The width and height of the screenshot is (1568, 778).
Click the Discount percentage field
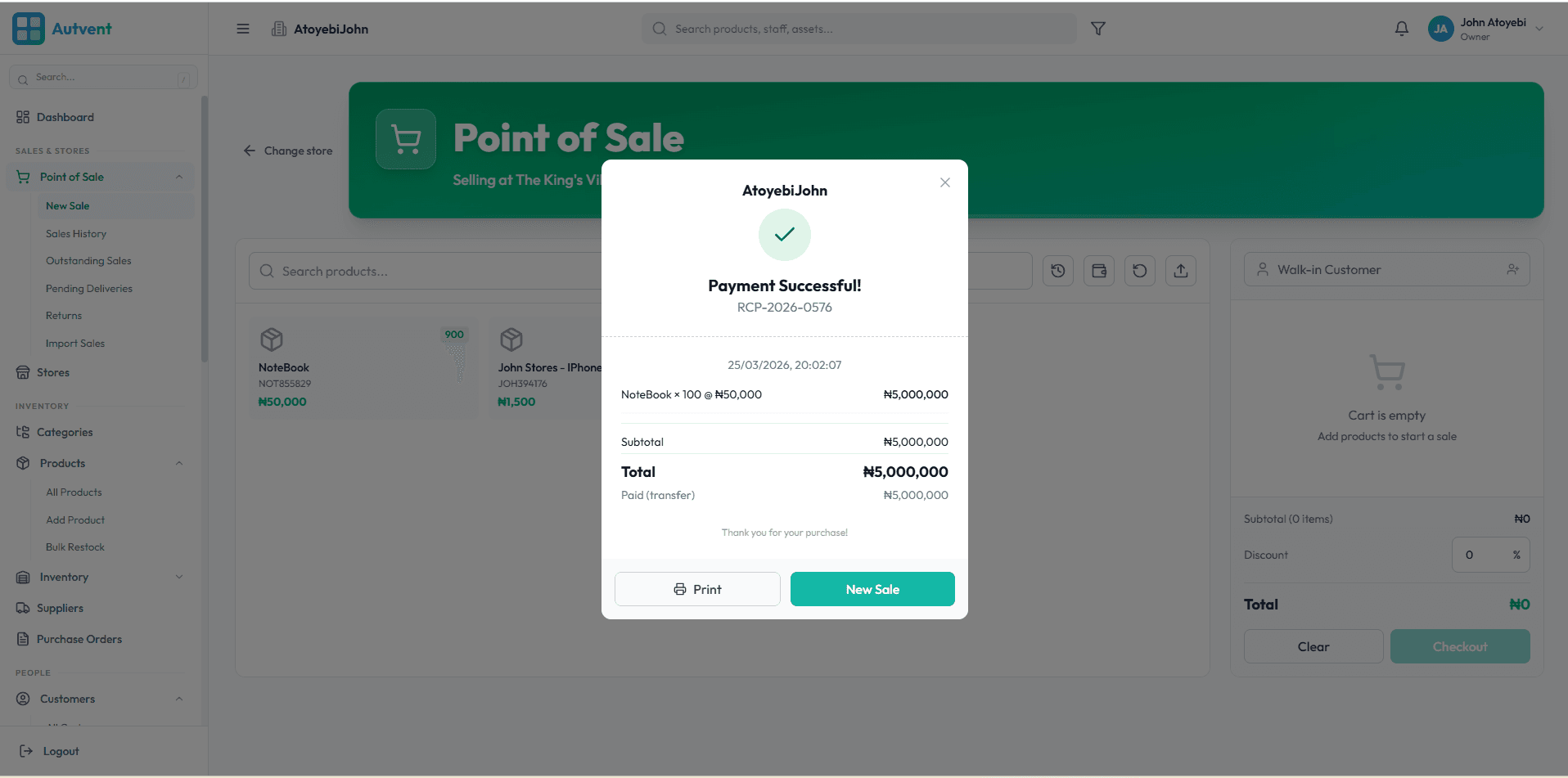pos(1490,554)
